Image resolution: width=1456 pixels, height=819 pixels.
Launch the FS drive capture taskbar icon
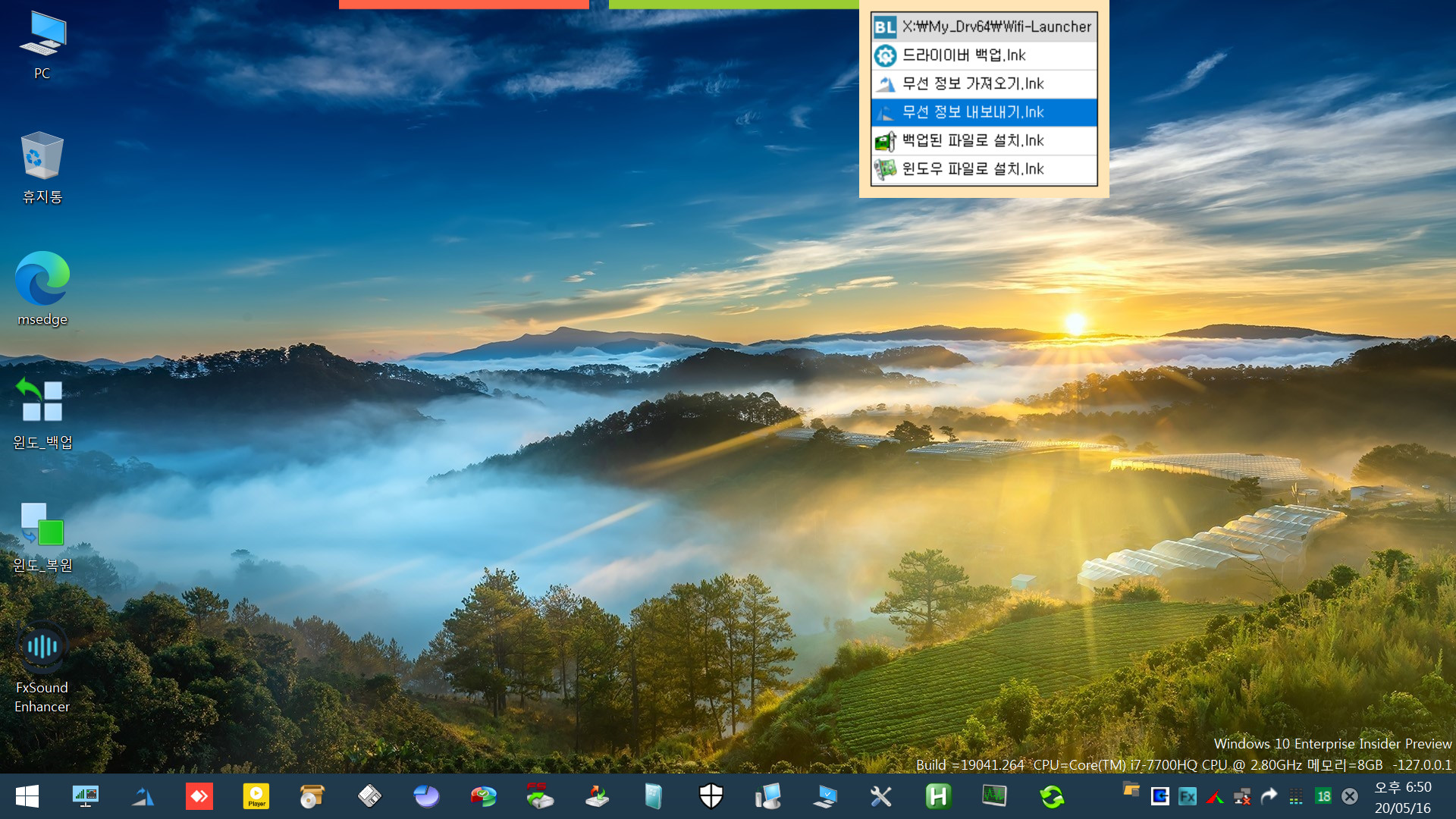tap(540, 795)
